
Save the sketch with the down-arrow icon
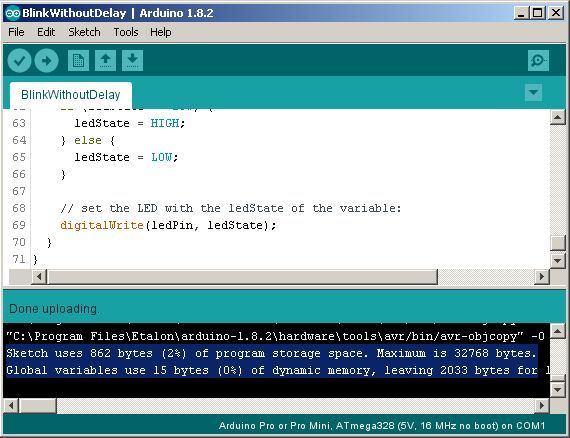(x=132, y=60)
